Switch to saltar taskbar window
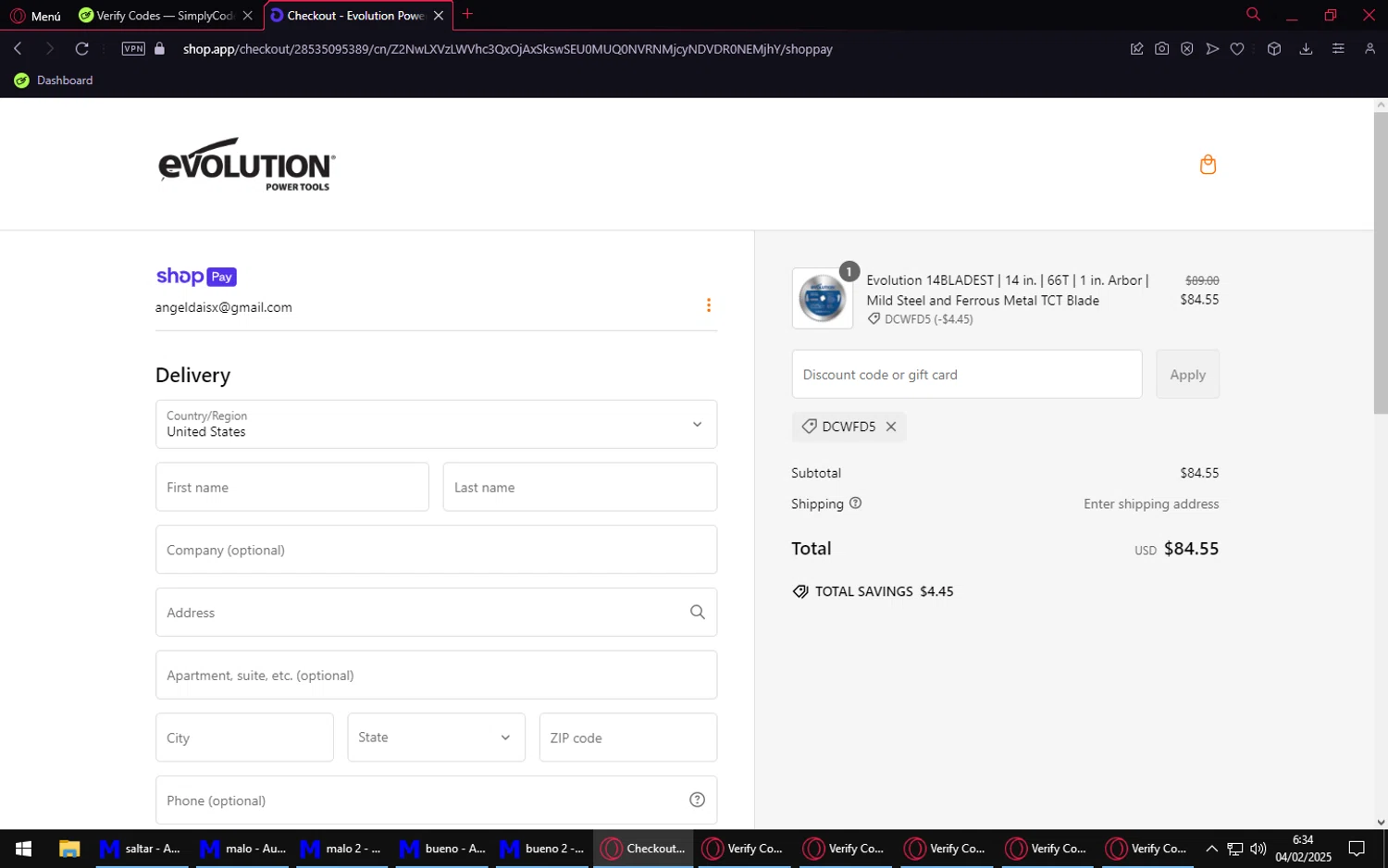Screen dimensions: 1388x868 (143, 849)
